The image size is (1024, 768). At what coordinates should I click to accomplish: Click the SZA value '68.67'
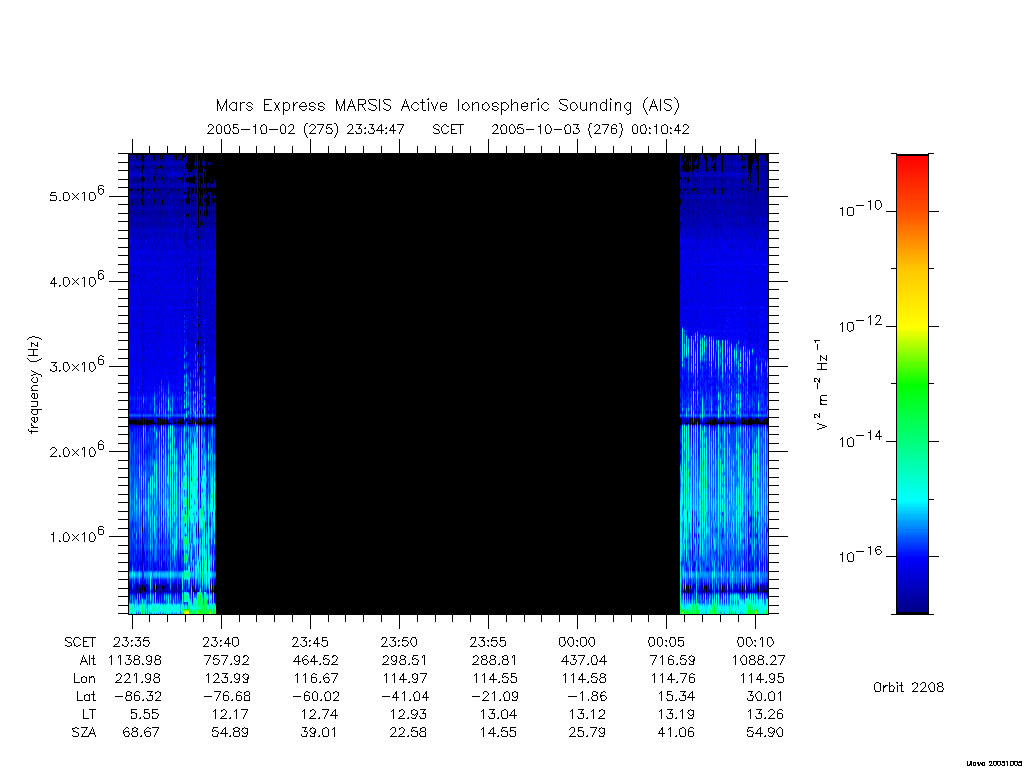(x=141, y=733)
